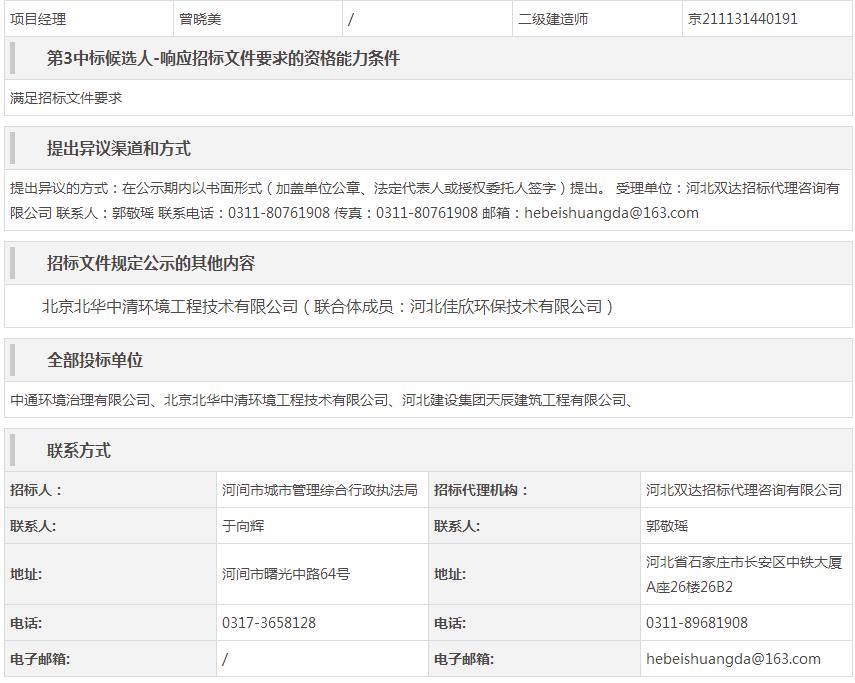Click the bidder list starting with 中通环境治理有限公司

click(321, 400)
